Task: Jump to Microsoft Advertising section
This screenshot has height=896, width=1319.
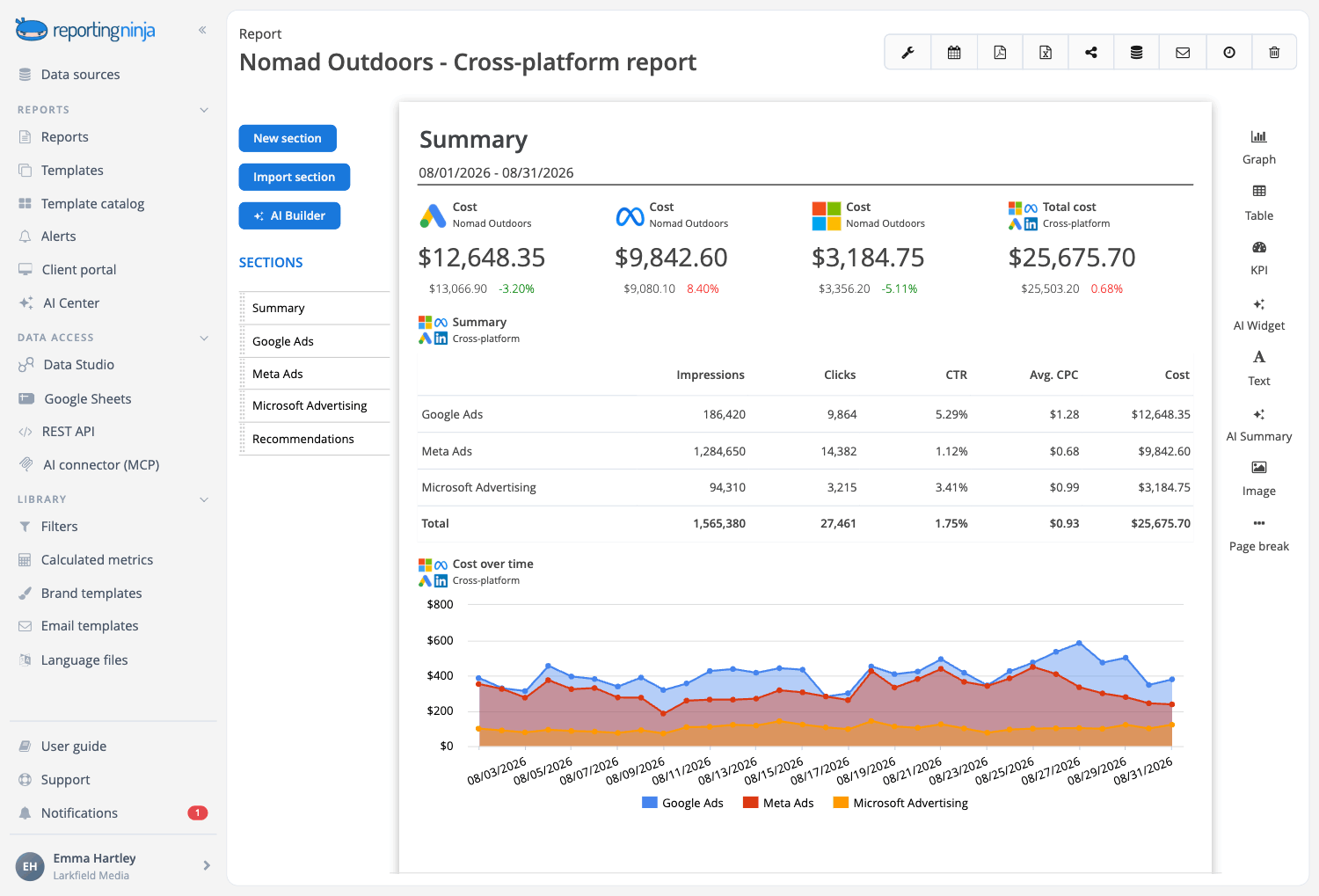Action: click(315, 406)
